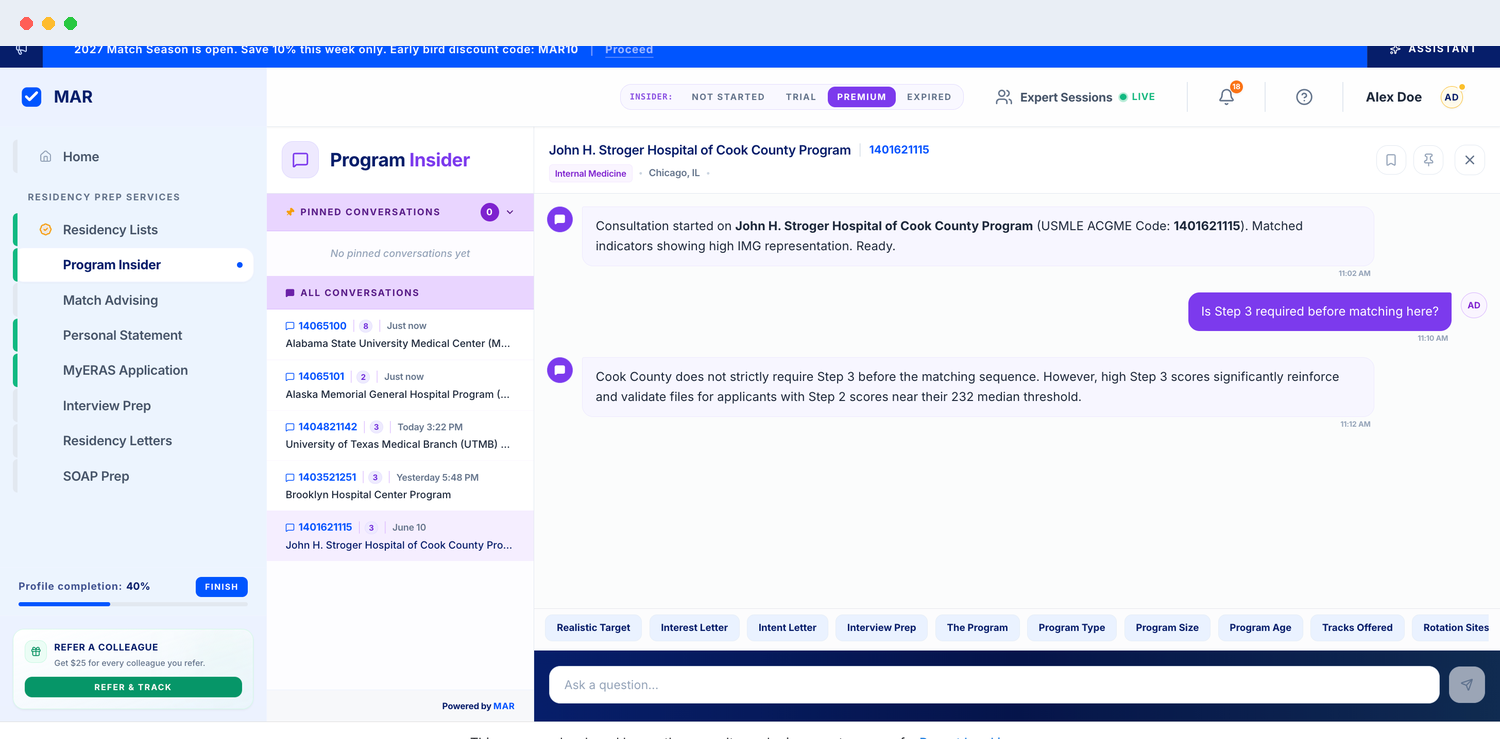
Task: Click the Assistant sparkle icon
Action: coord(1395,49)
